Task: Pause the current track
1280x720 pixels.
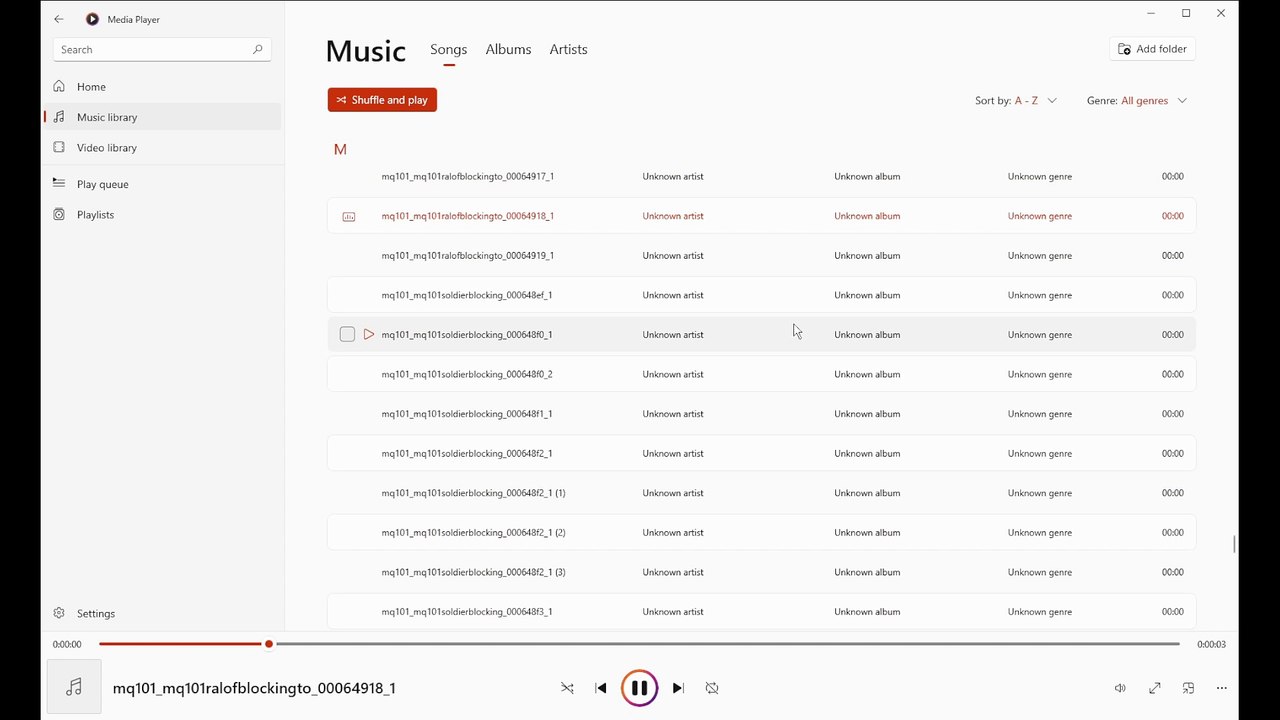Action: click(x=639, y=688)
